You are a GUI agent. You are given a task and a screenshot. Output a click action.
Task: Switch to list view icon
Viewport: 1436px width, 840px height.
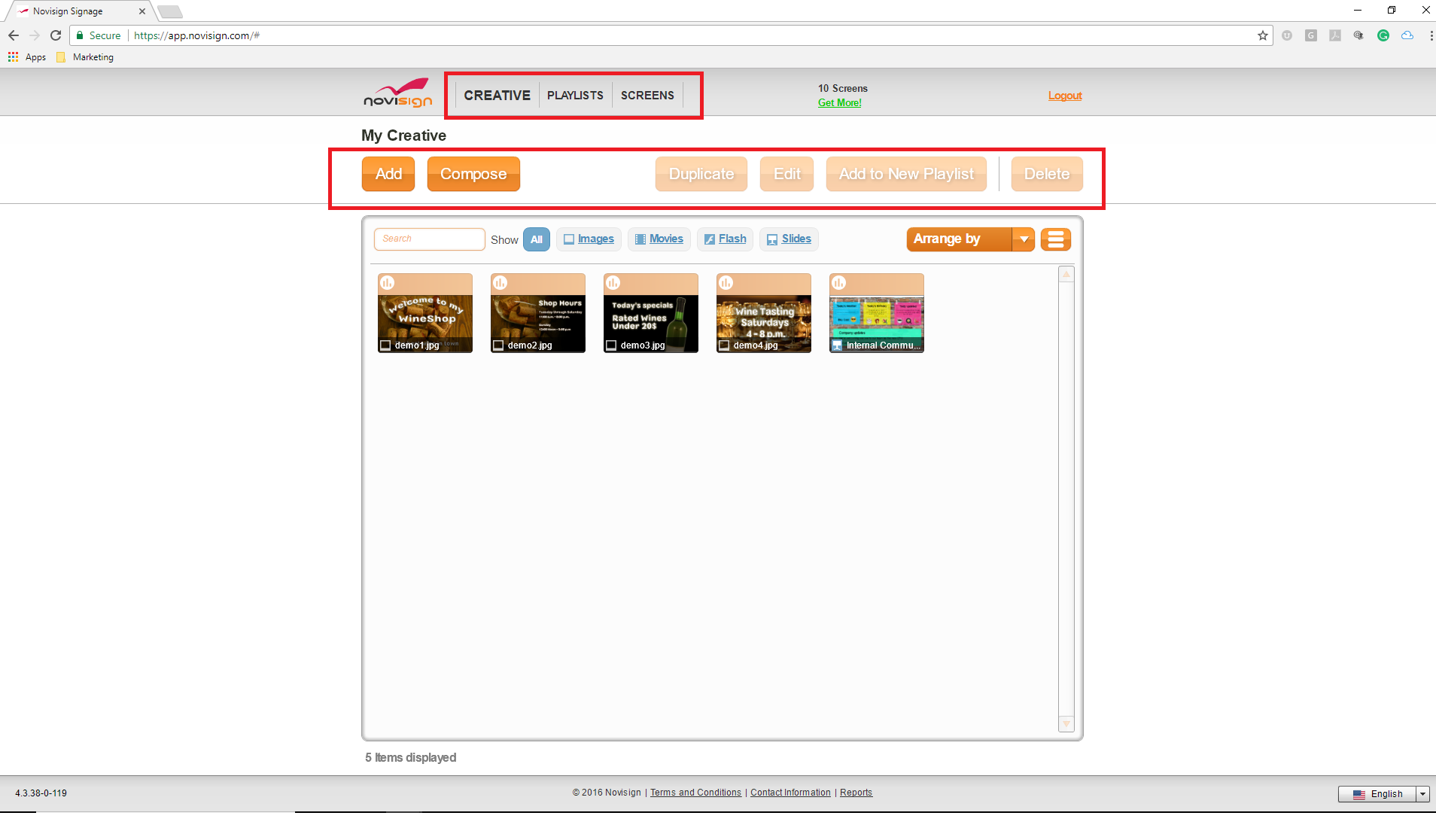tap(1055, 239)
